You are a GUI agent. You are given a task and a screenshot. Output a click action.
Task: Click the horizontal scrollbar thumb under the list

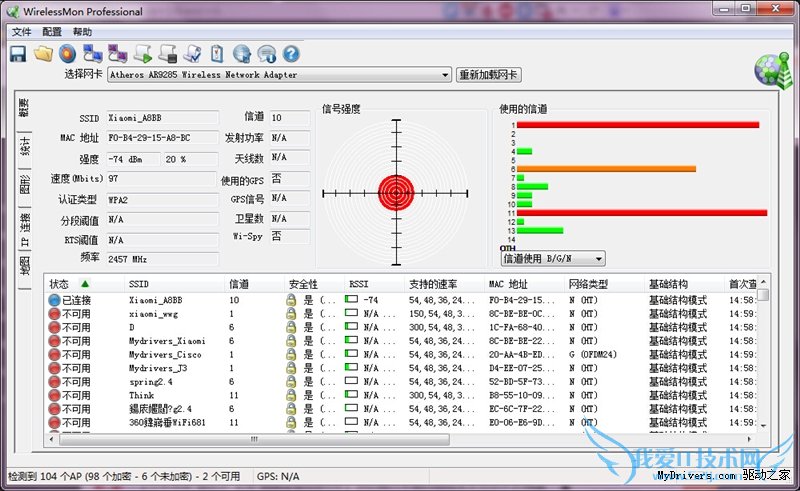click(254, 439)
